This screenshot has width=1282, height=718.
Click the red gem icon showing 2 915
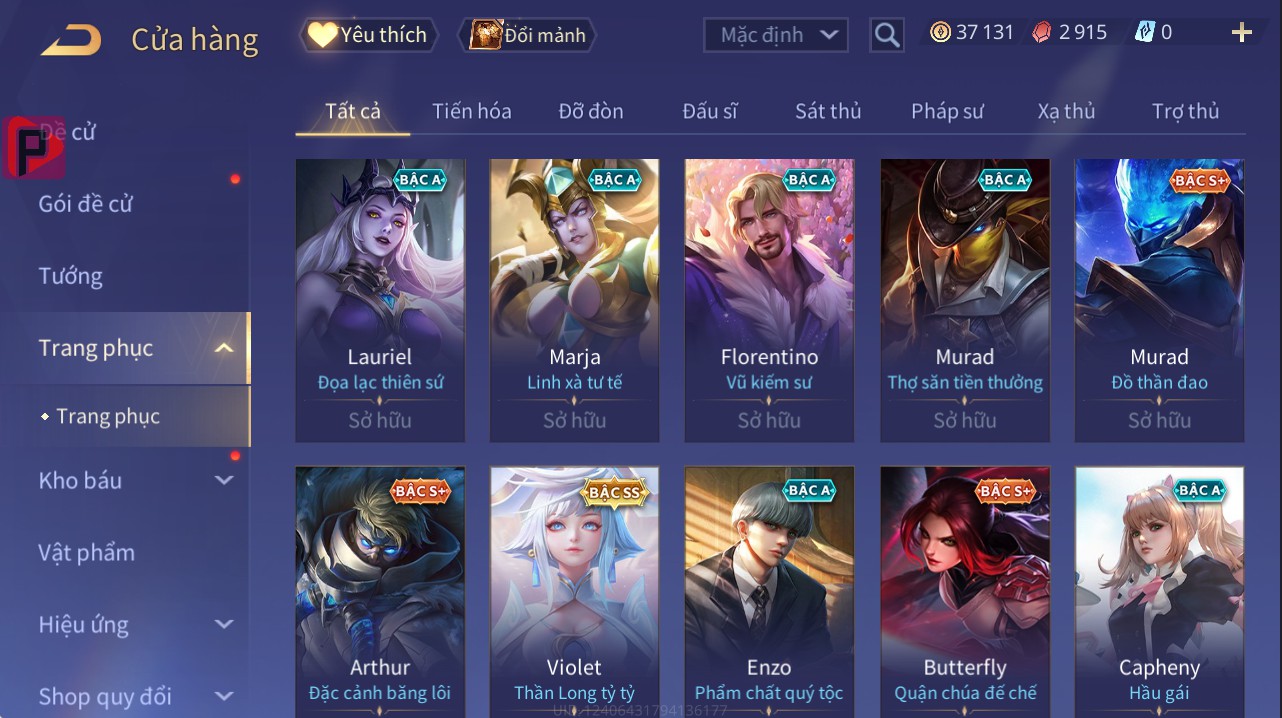click(x=1042, y=32)
